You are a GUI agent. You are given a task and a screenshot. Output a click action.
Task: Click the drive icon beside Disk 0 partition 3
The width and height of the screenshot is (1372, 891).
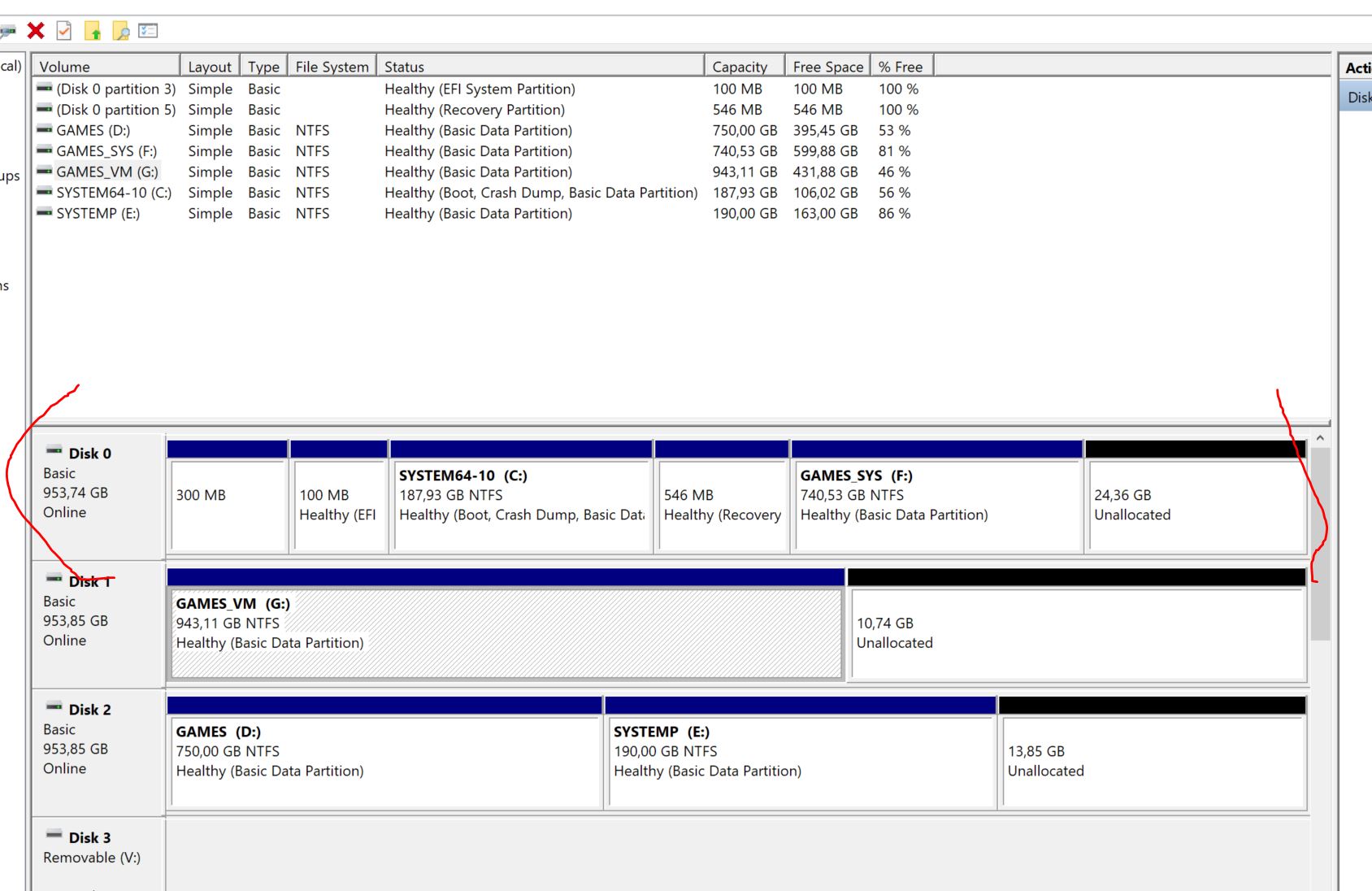coord(45,88)
